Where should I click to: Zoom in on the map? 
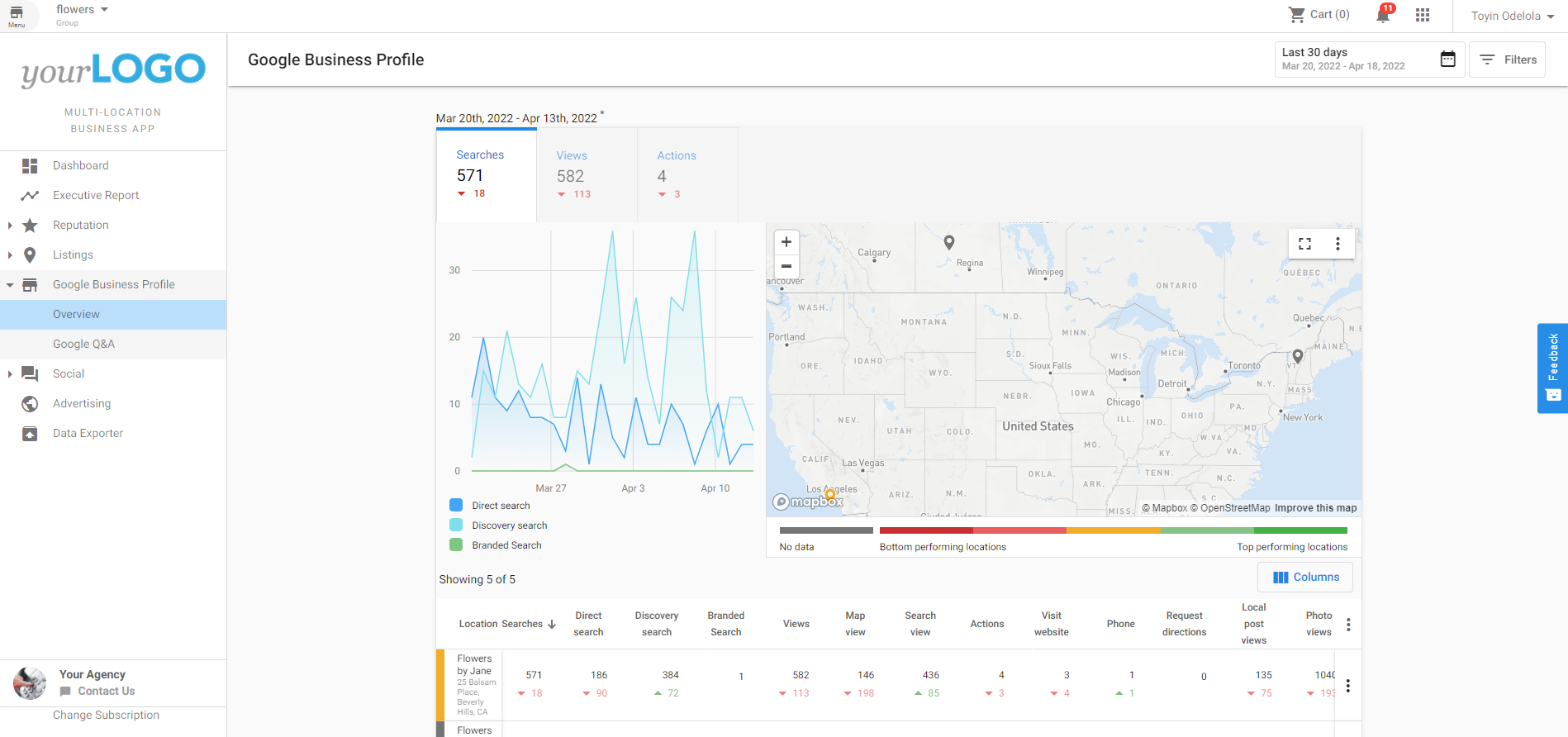(x=786, y=242)
